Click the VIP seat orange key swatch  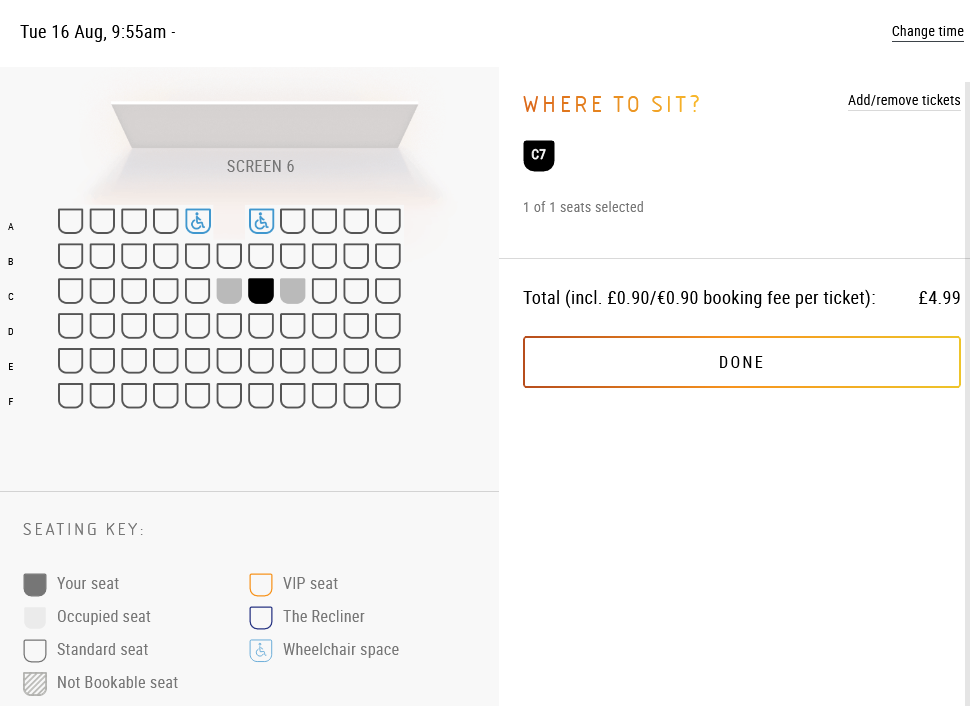coord(261,584)
